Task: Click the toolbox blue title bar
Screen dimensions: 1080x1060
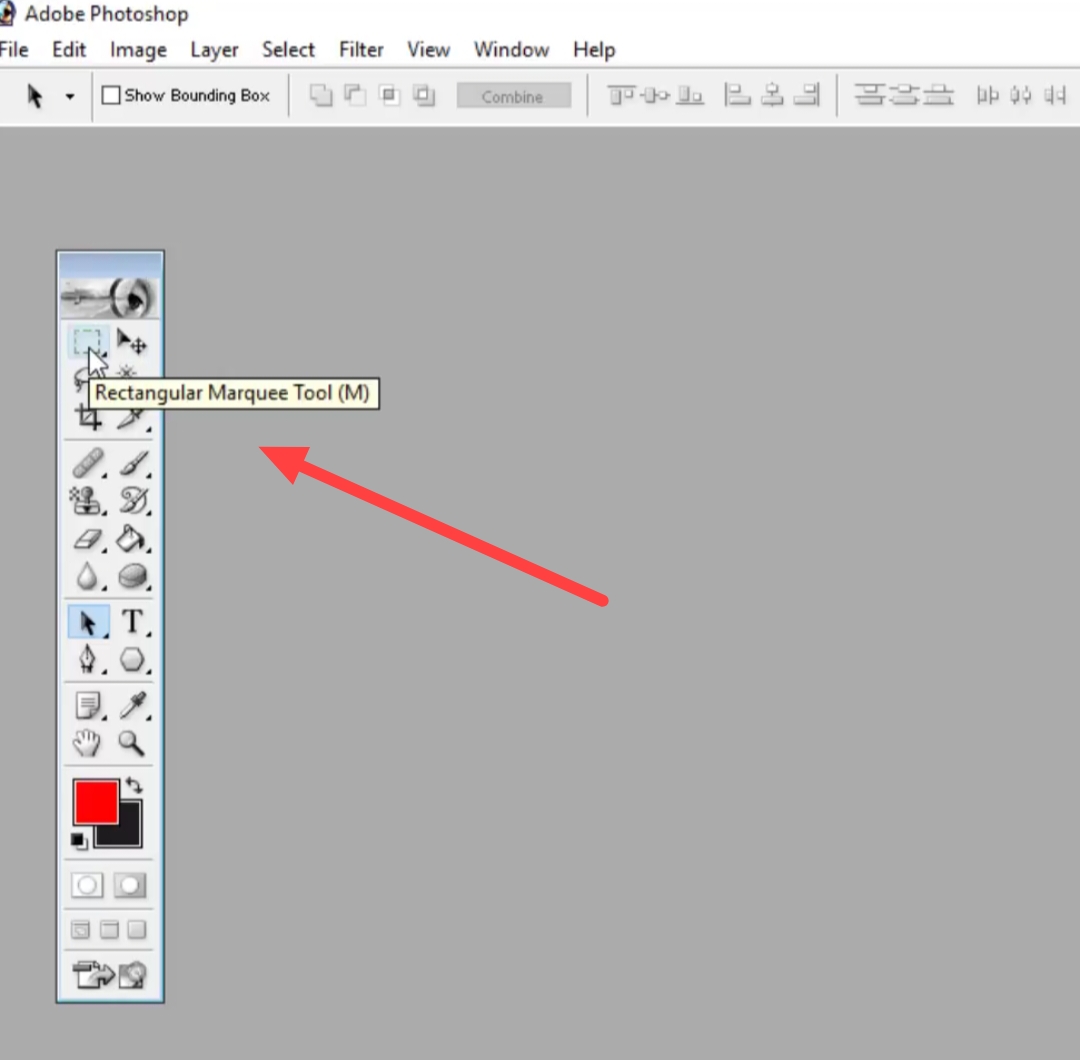Action: click(110, 264)
